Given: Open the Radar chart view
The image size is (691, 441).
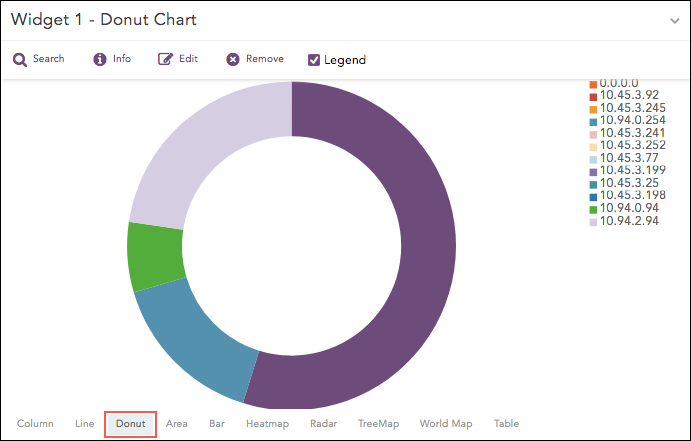Looking at the screenshot, I should click(x=324, y=424).
